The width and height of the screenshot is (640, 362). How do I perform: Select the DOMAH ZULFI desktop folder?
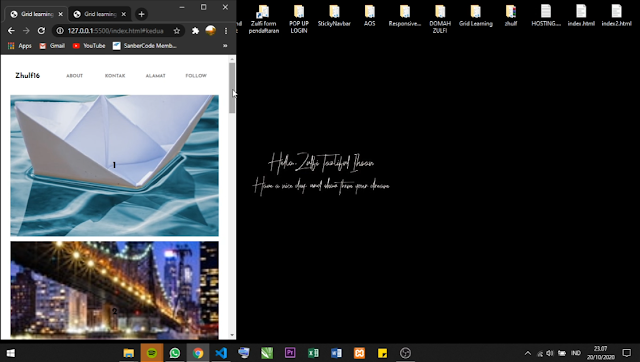coord(440,19)
